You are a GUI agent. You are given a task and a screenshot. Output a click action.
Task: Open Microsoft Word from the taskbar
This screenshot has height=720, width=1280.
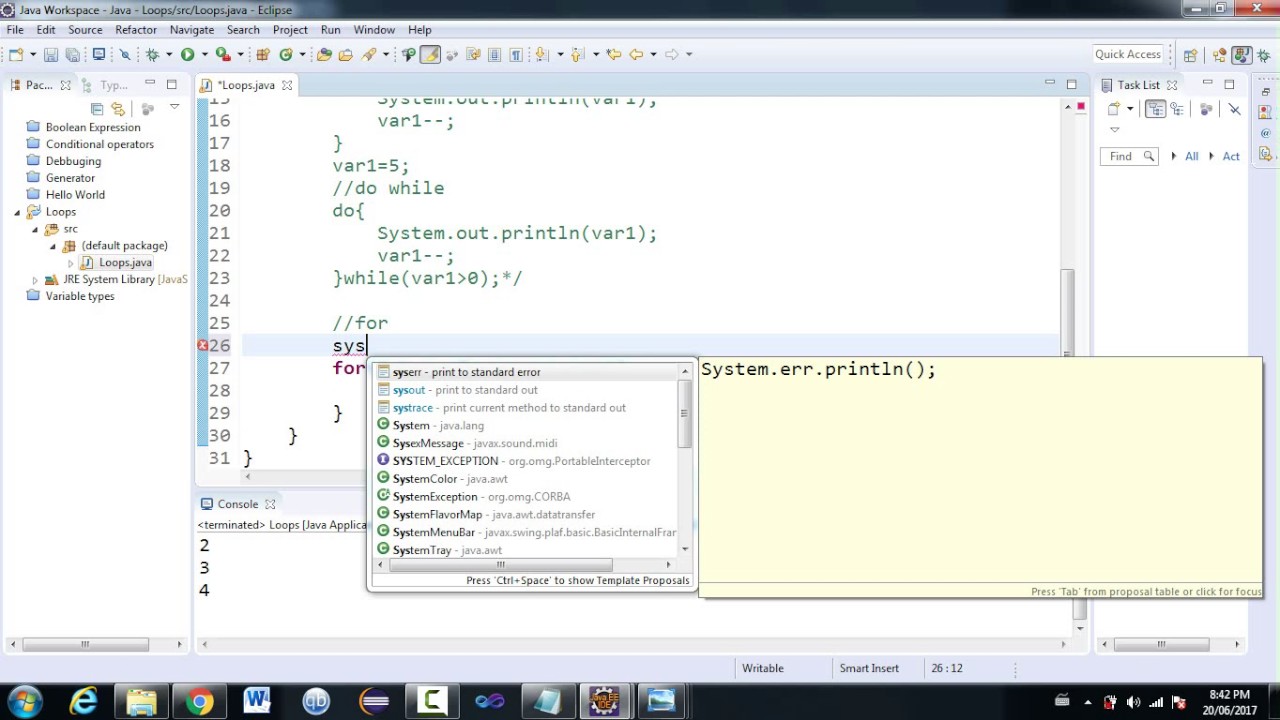point(257,701)
